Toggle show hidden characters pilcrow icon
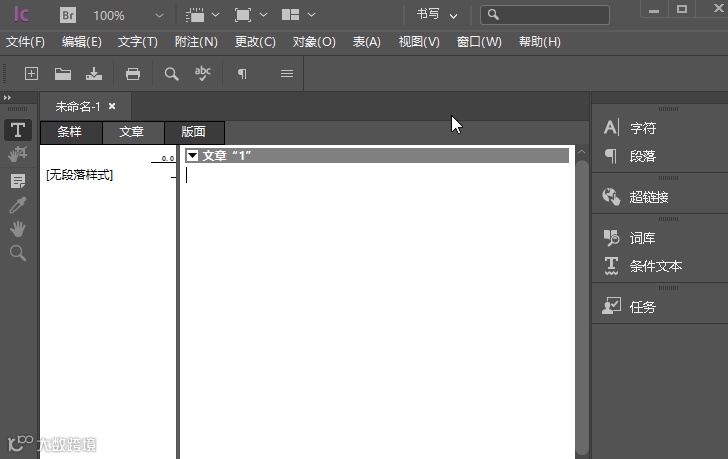Viewport: 728px width, 459px height. (242, 73)
